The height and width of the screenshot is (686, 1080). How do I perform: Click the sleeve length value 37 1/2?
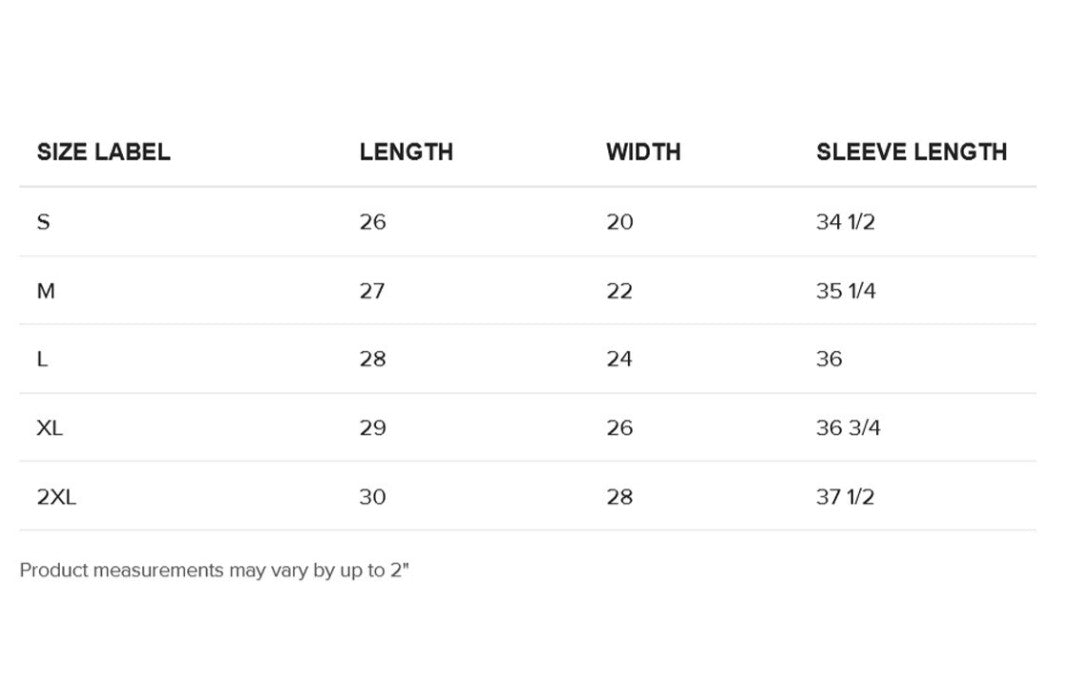tap(845, 497)
